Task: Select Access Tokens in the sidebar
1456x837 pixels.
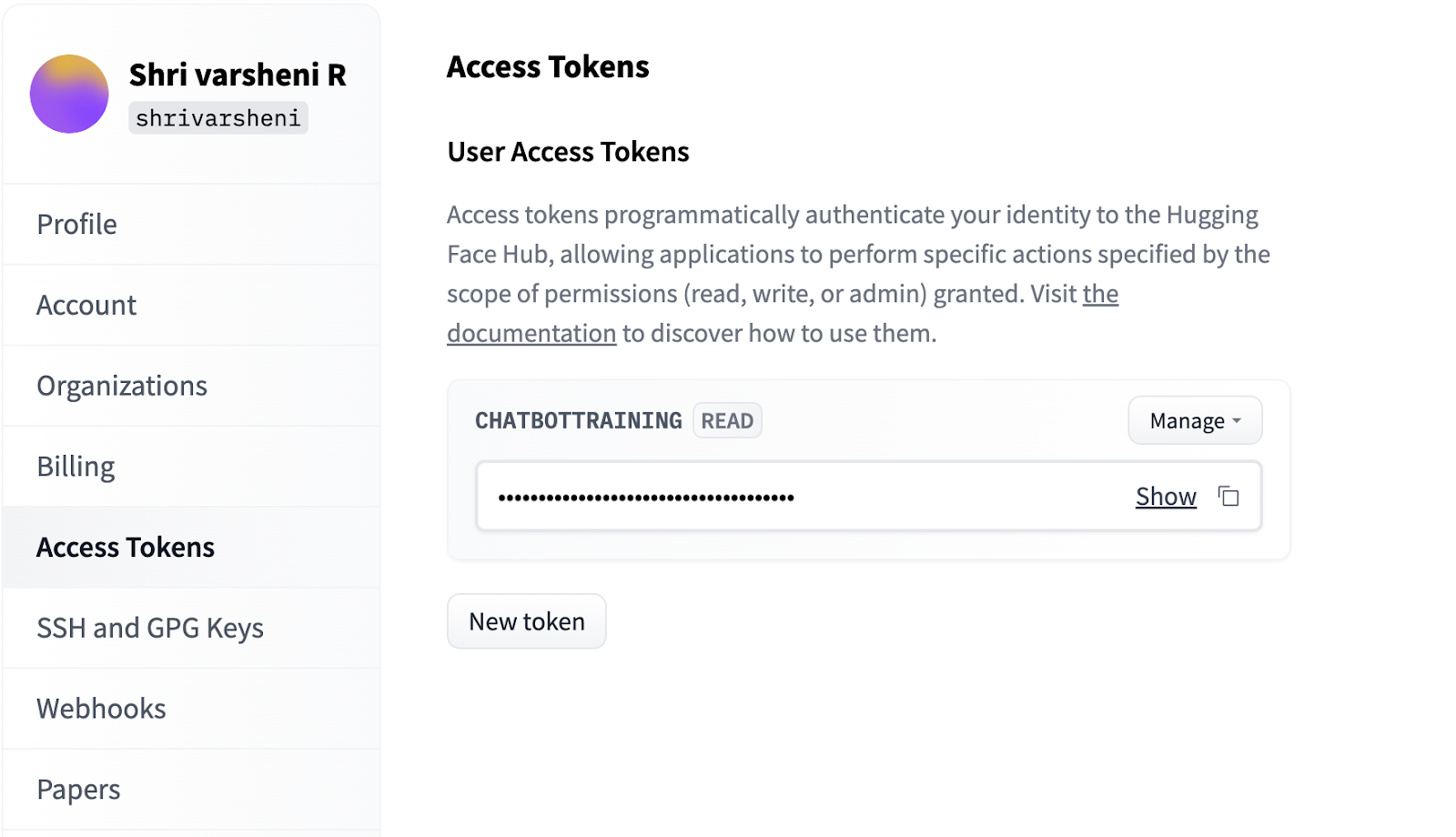Action: click(126, 547)
